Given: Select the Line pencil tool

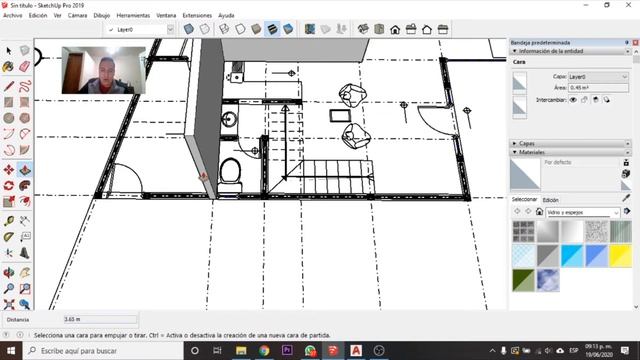Looking at the screenshot, I should [9, 86].
